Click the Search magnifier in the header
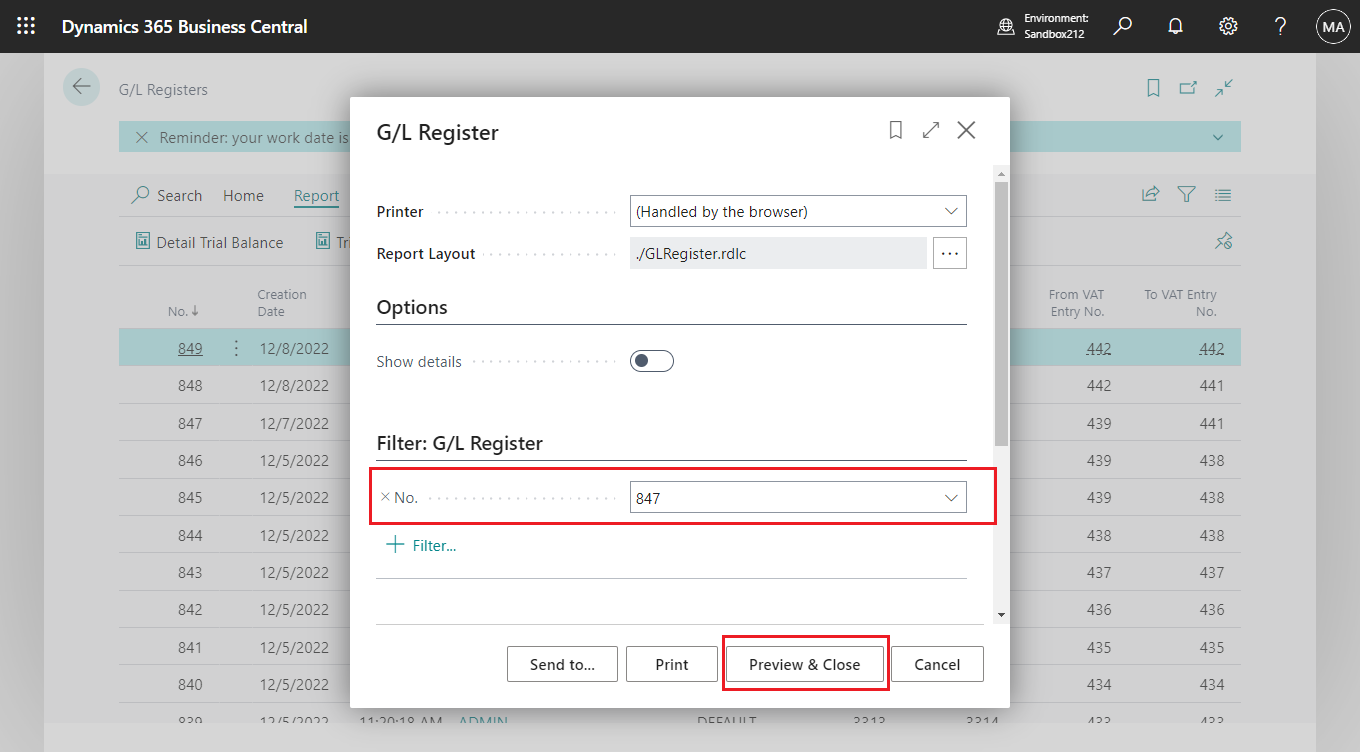The height and width of the screenshot is (752, 1360). 1122,26
